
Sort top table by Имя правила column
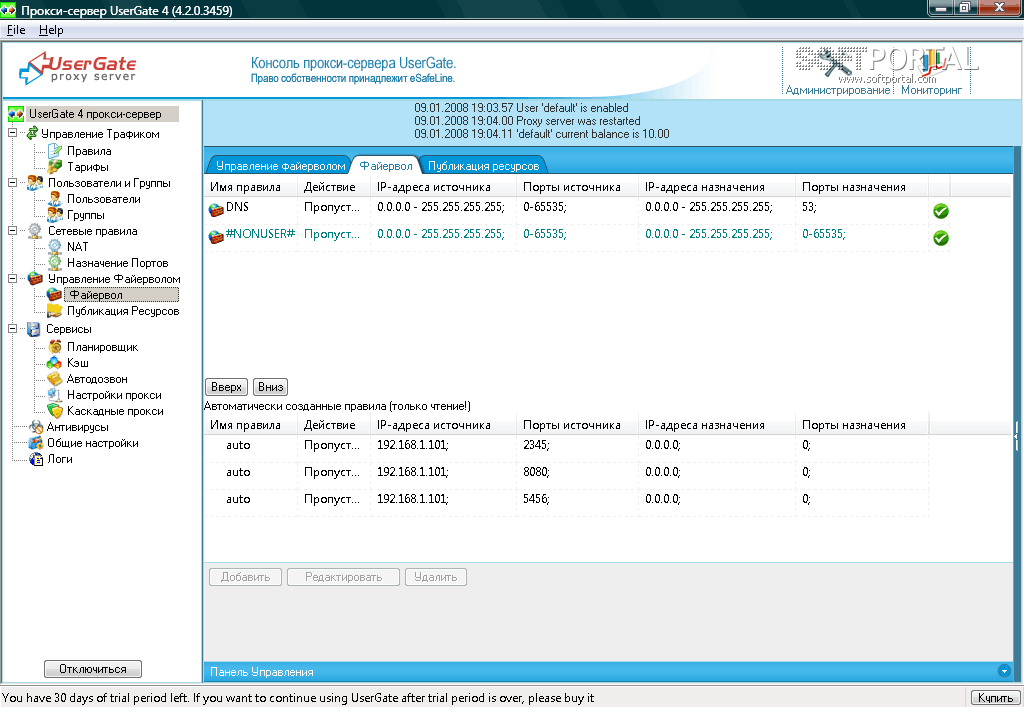pos(251,187)
